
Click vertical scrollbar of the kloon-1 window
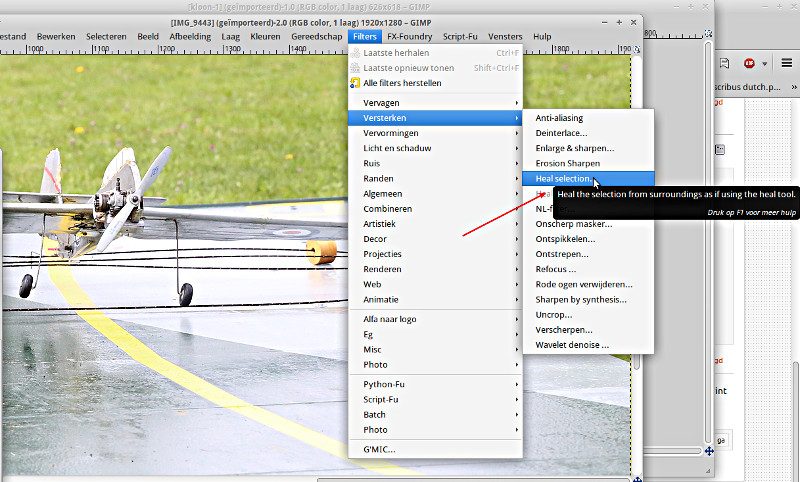pos(709,240)
